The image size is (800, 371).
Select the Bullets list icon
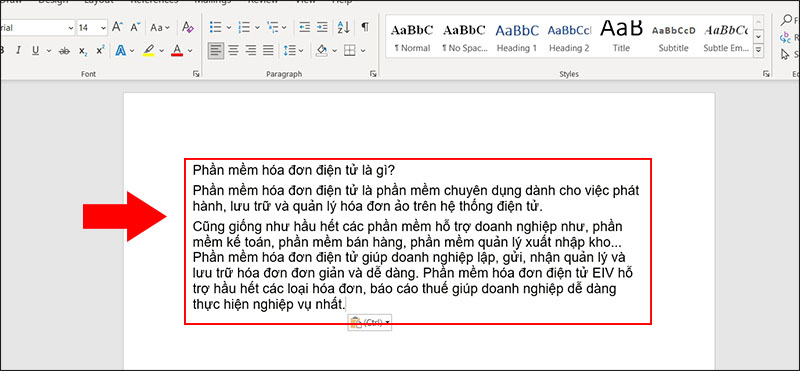(216, 27)
